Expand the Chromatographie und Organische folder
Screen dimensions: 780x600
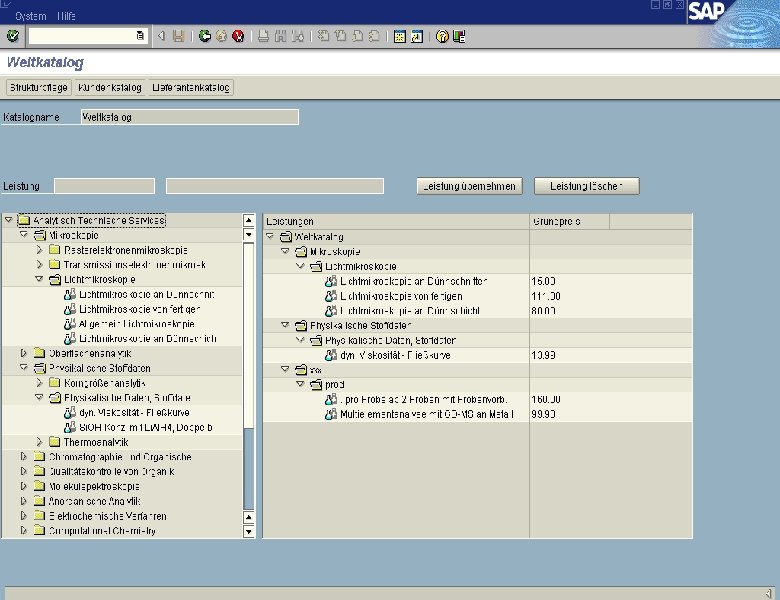pos(23,457)
